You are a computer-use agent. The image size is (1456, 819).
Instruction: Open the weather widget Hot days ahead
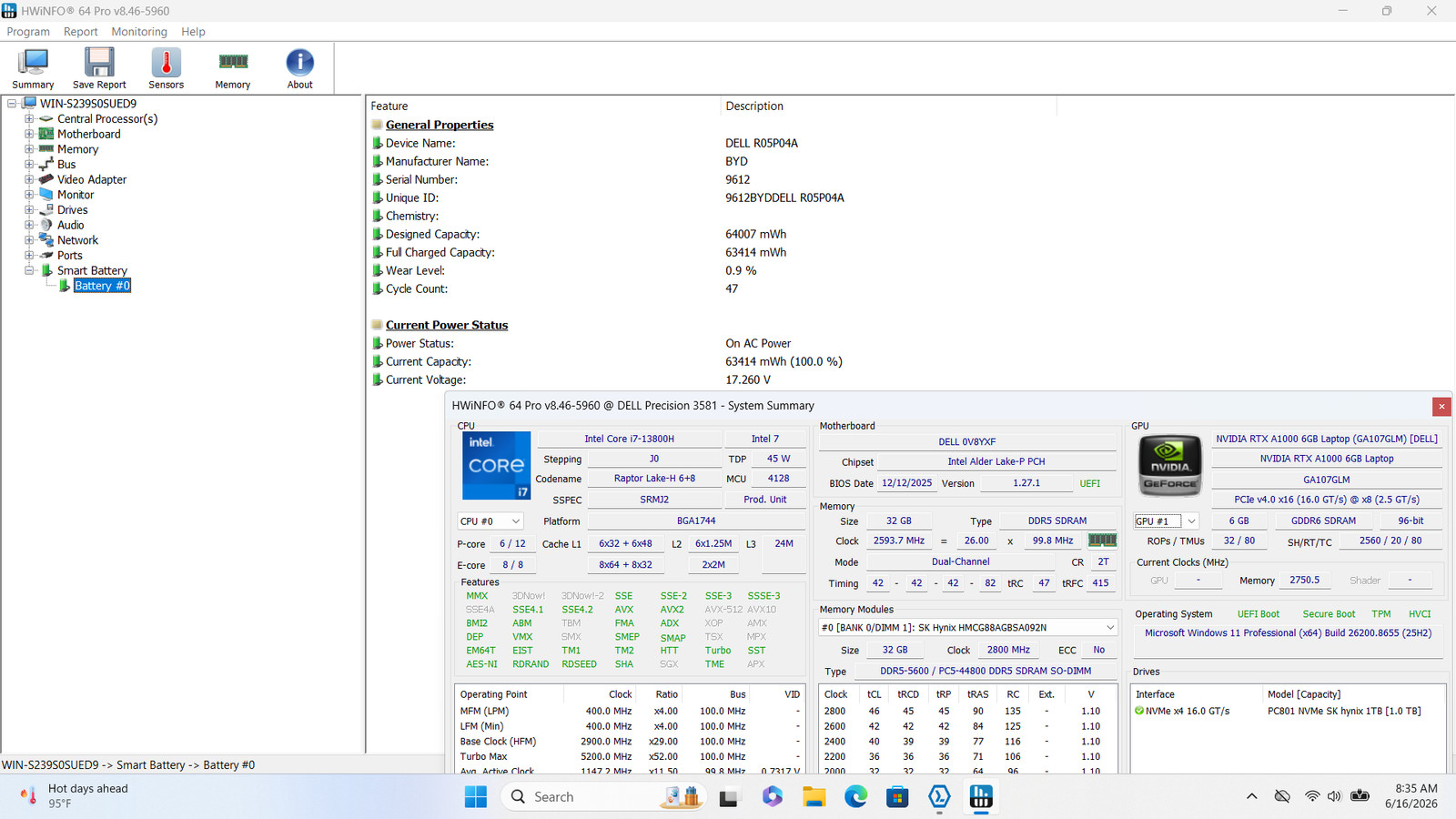pyautogui.click(x=75, y=796)
